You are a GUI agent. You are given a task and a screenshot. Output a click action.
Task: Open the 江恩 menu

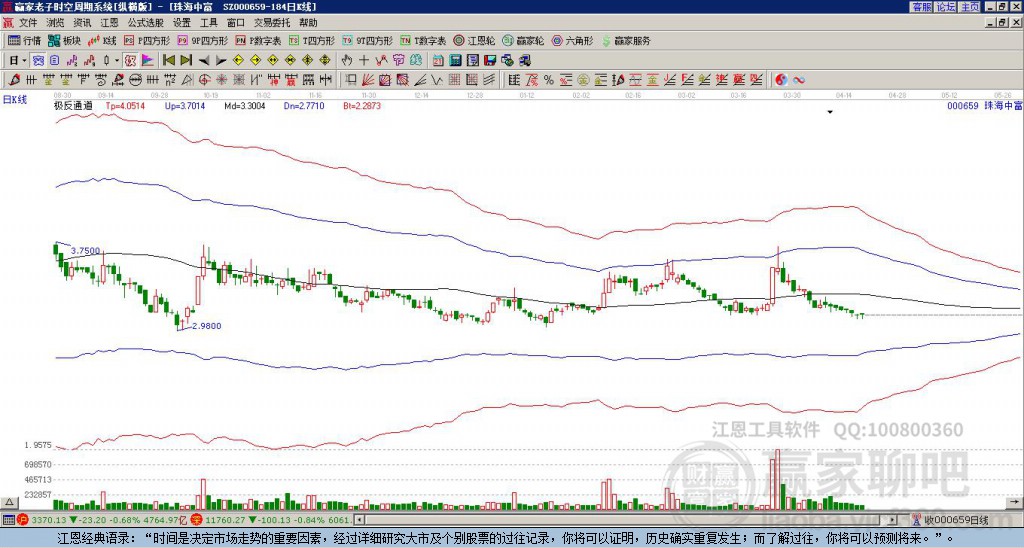[109, 23]
